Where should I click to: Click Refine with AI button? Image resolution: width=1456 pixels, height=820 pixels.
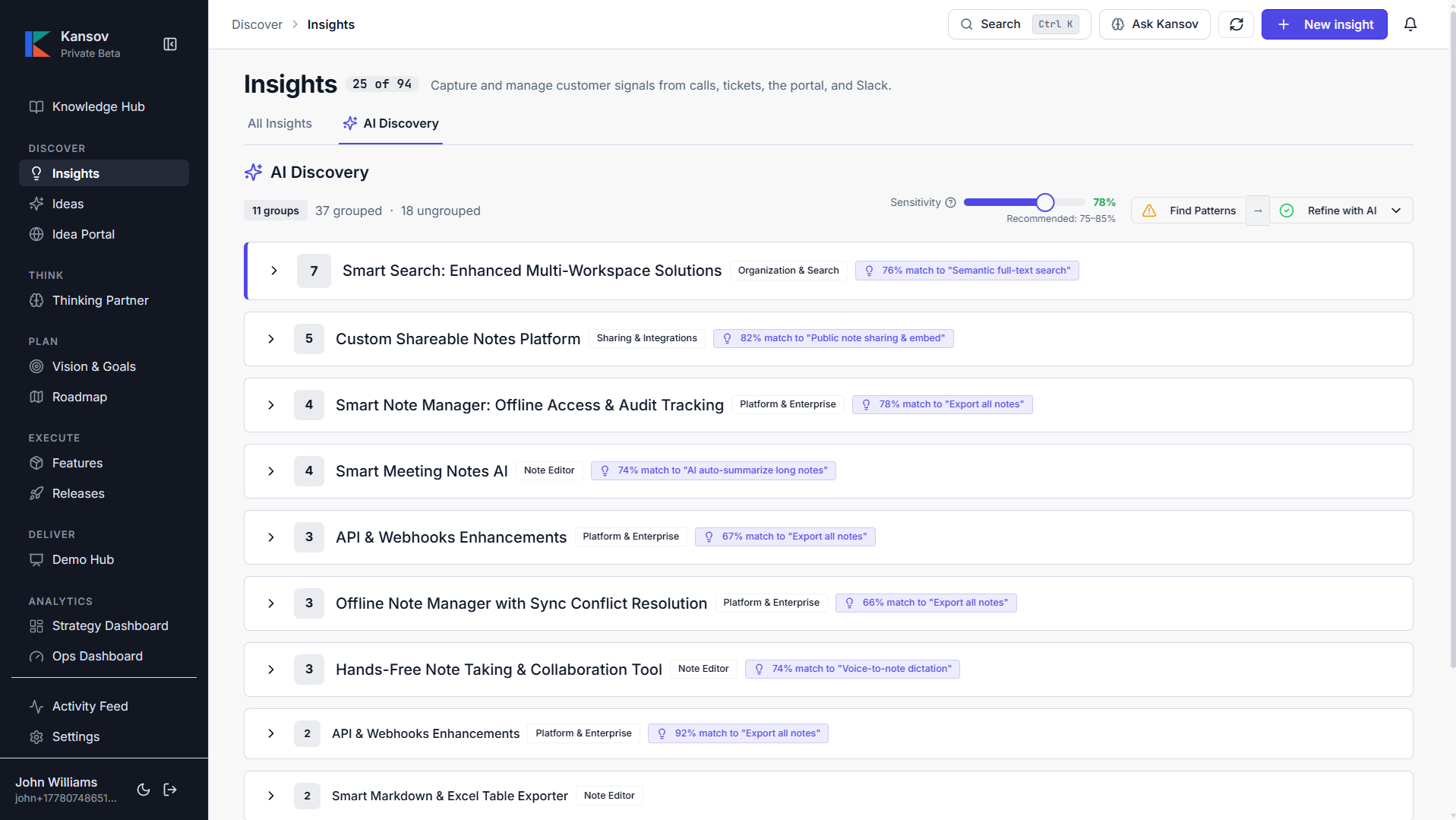[x=1341, y=211]
